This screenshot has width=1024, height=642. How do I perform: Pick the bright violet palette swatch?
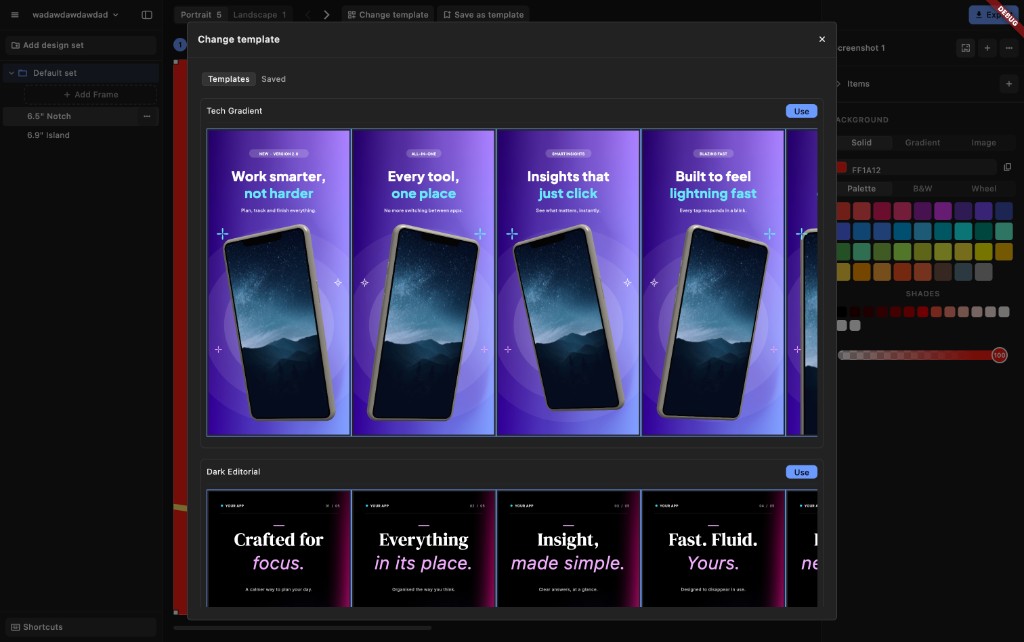click(942, 210)
